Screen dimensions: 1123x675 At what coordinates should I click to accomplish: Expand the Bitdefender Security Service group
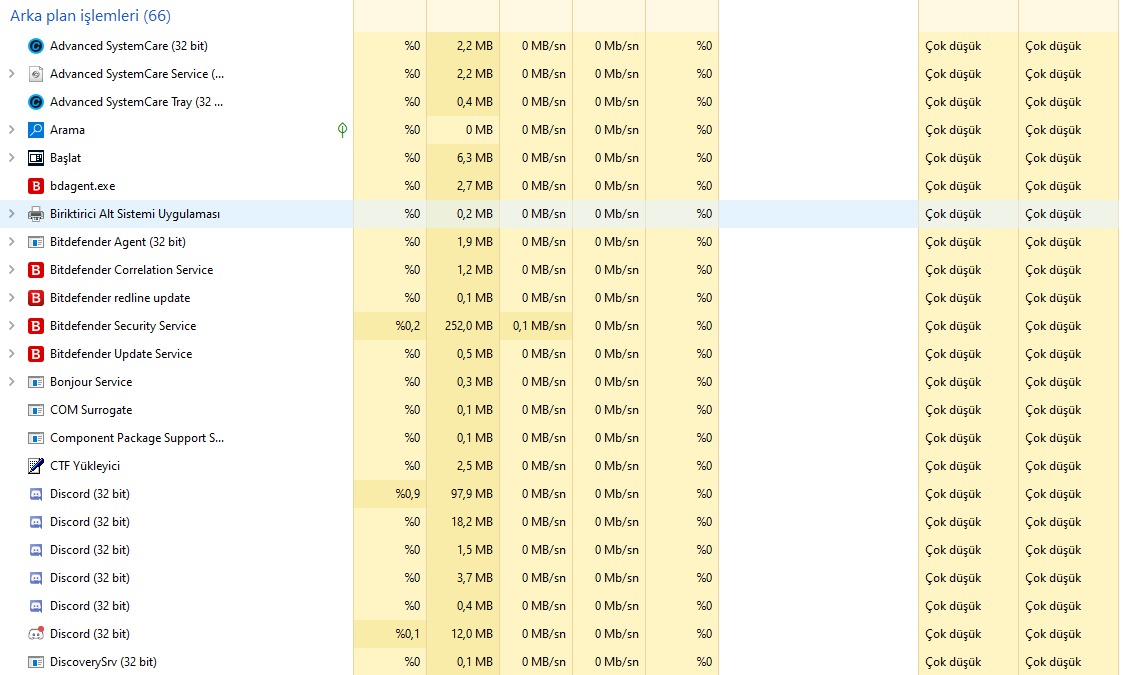[11, 325]
